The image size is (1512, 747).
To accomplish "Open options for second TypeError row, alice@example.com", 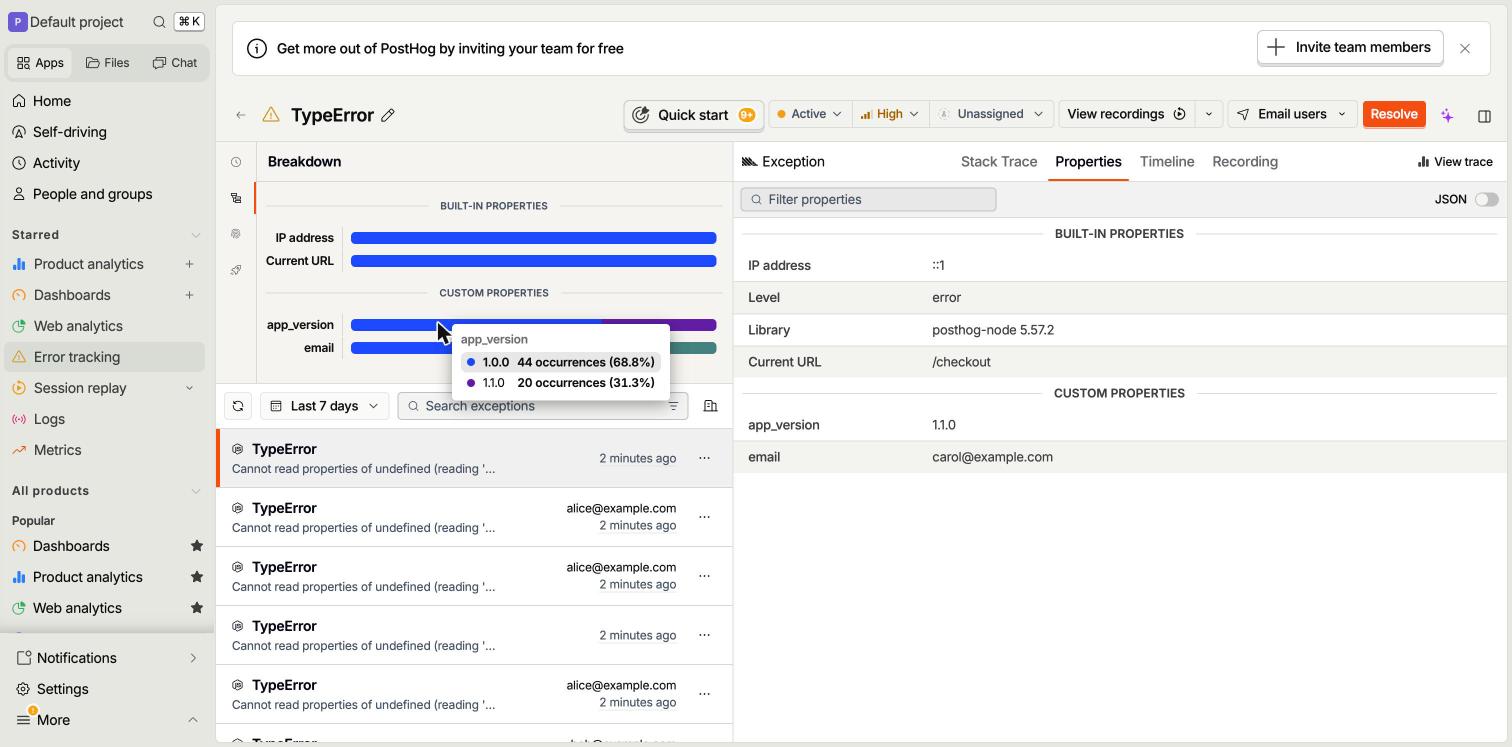I will (704, 517).
